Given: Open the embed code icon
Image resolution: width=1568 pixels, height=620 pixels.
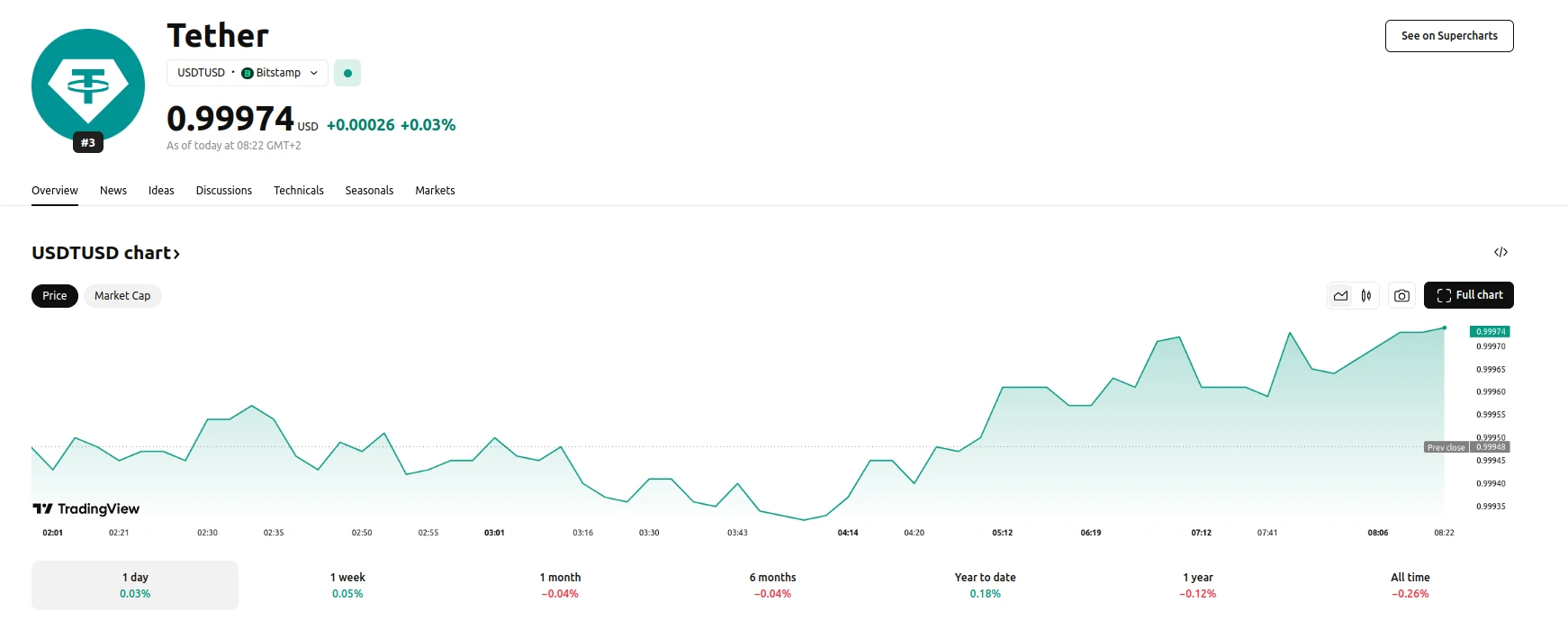Looking at the screenshot, I should (1500, 252).
